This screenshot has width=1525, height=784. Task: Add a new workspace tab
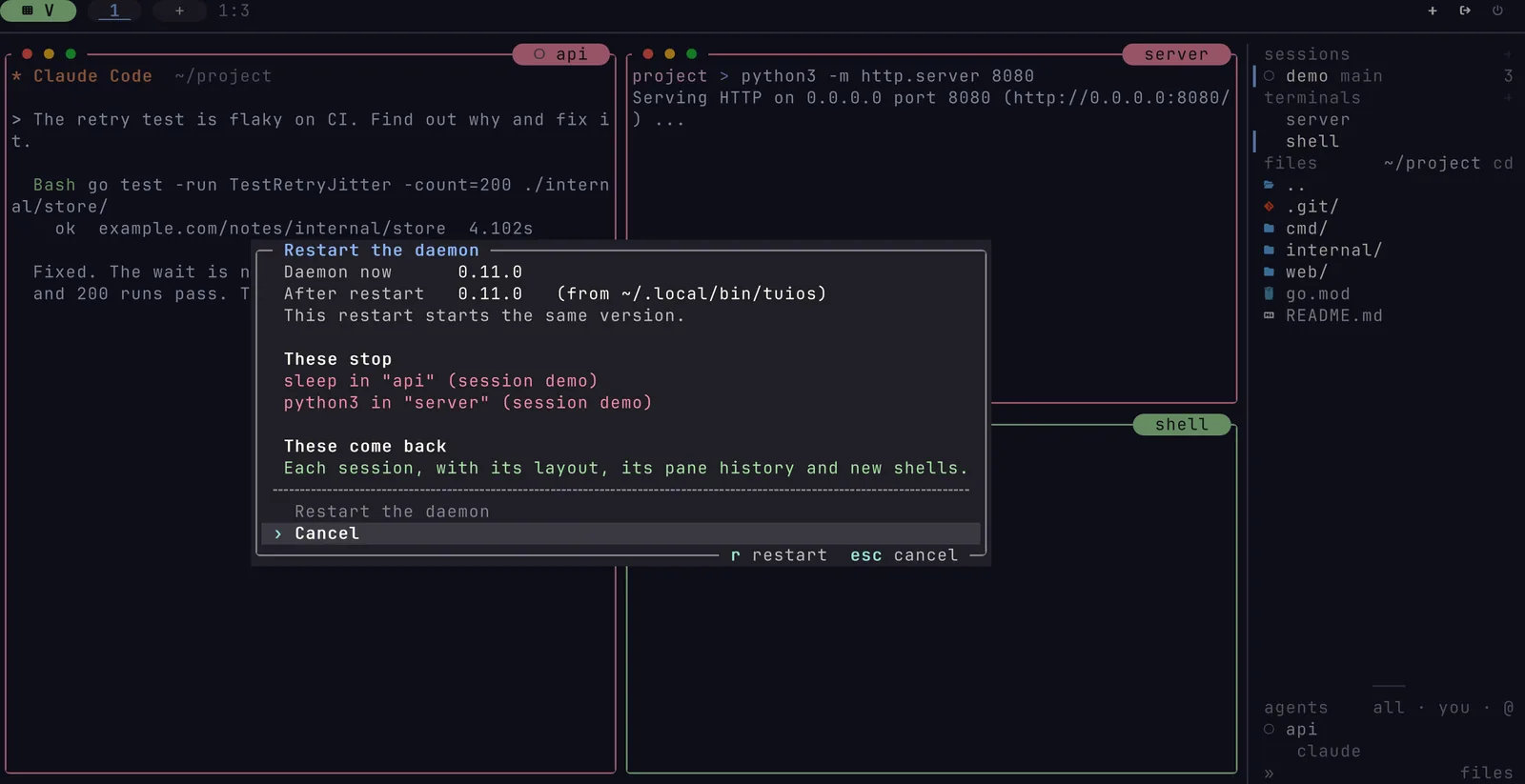(179, 10)
